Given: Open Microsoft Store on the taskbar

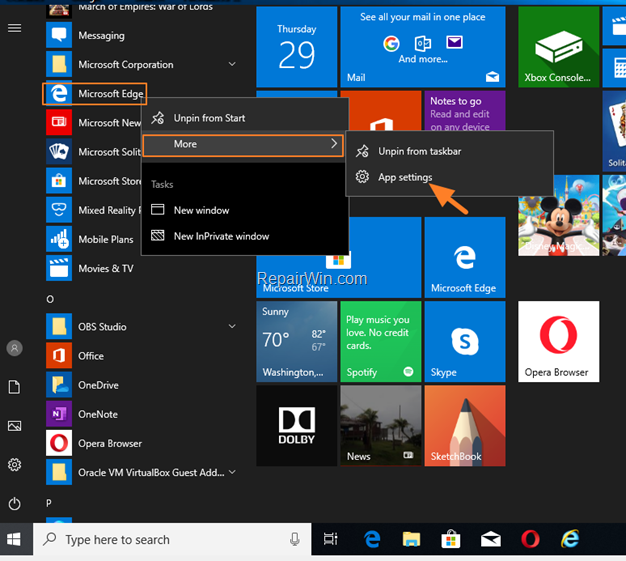Looking at the screenshot, I should coord(451,539).
